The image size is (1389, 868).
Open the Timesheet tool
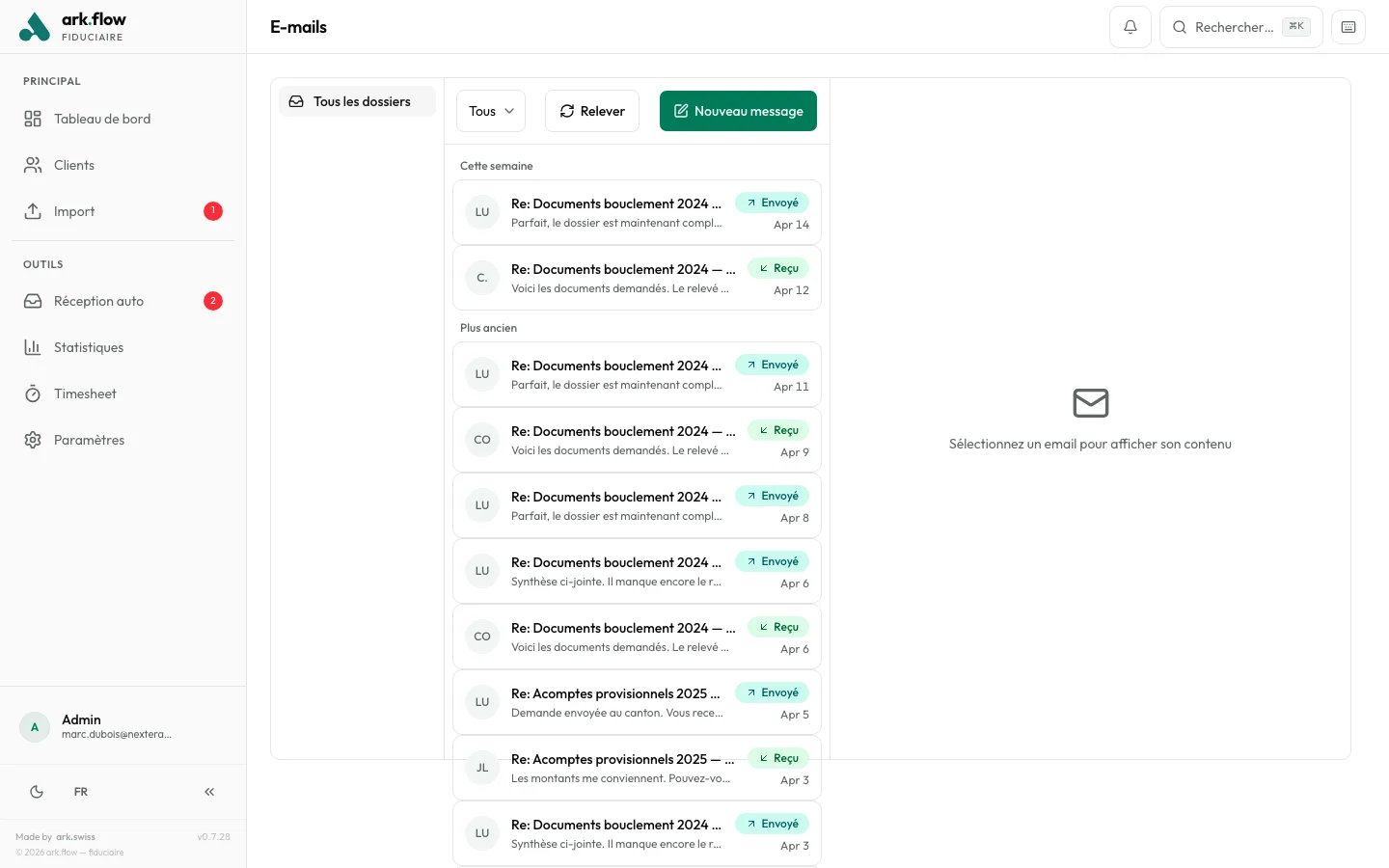coord(84,393)
